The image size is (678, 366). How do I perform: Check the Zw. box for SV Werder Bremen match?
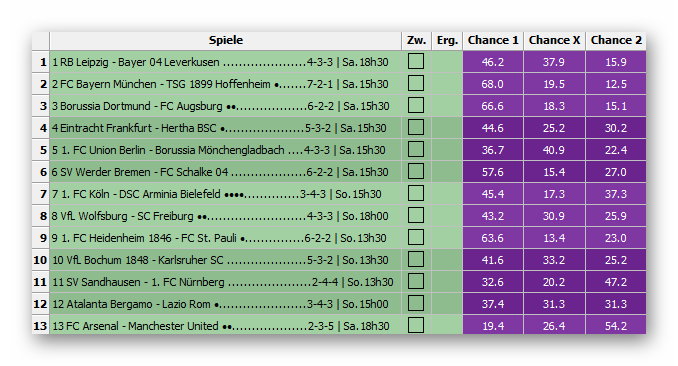pos(416,172)
